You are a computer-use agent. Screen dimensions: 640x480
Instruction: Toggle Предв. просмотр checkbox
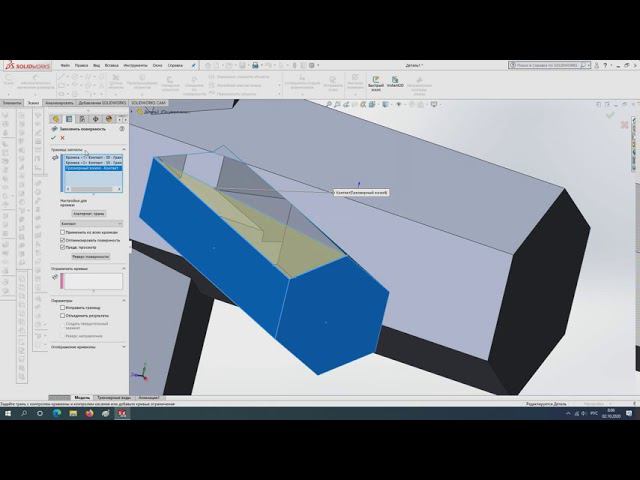pos(62,247)
